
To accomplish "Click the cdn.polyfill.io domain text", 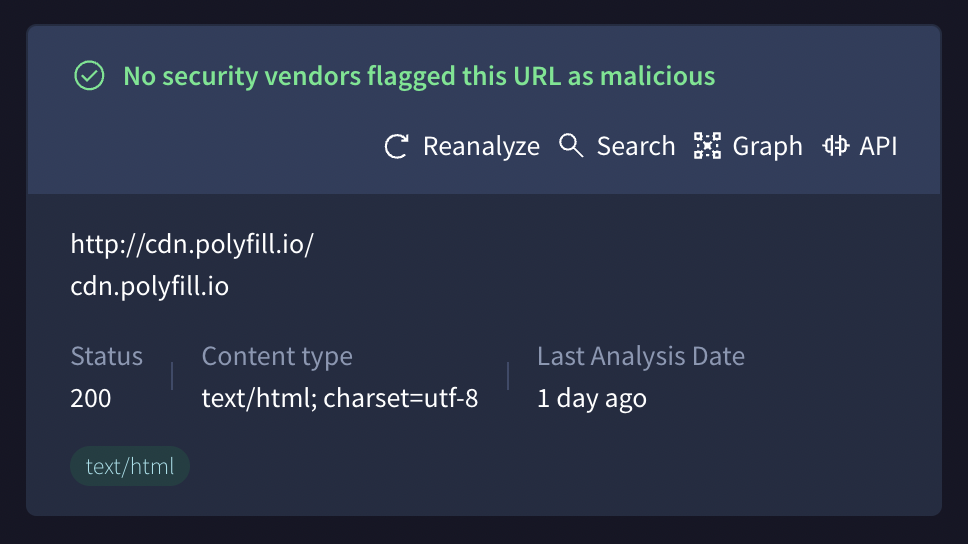I will (x=149, y=287).
